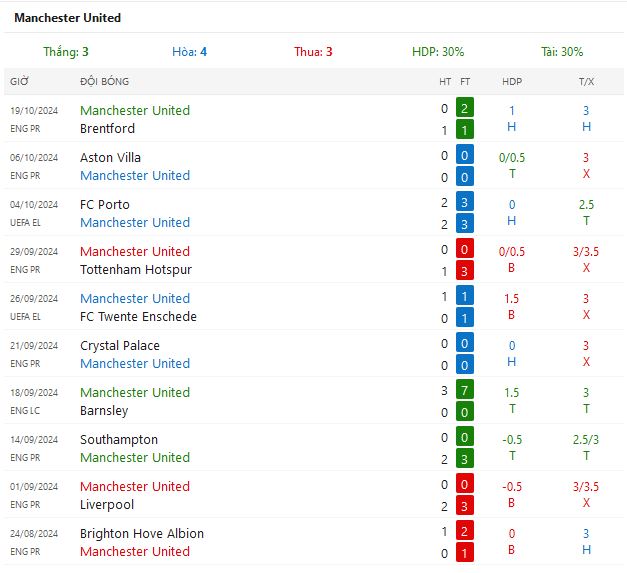
Task: Click Liverpool's red FT score 3
Action: pyautogui.click(x=465, y=505)
